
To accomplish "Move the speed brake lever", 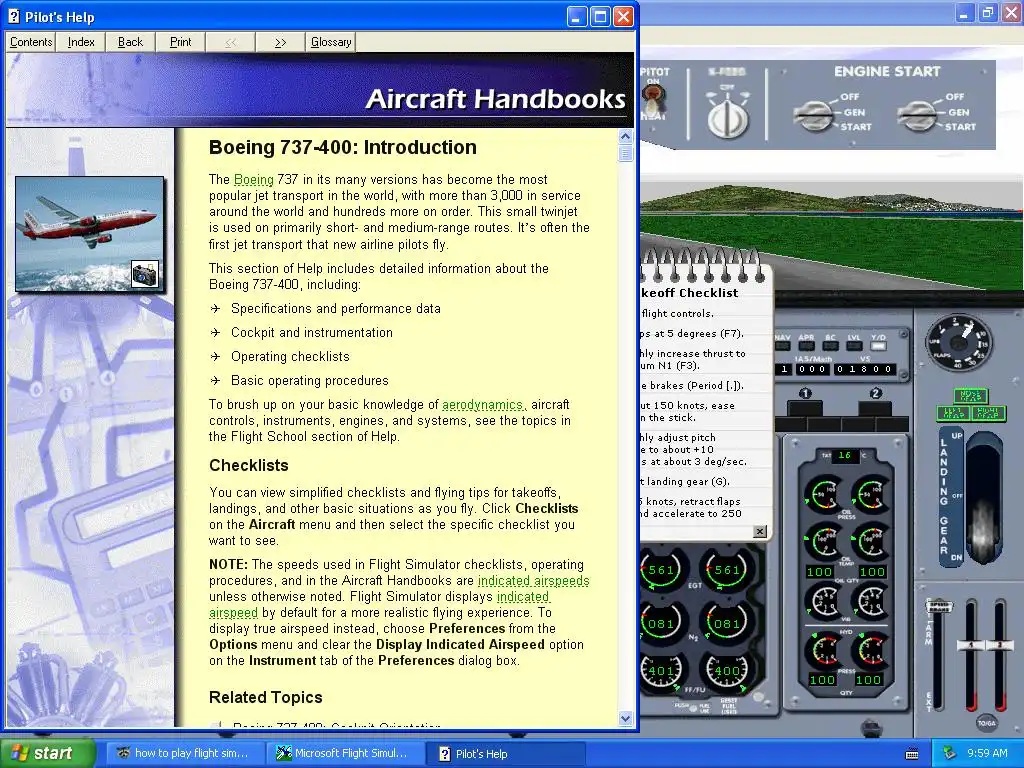I will 940,607.
